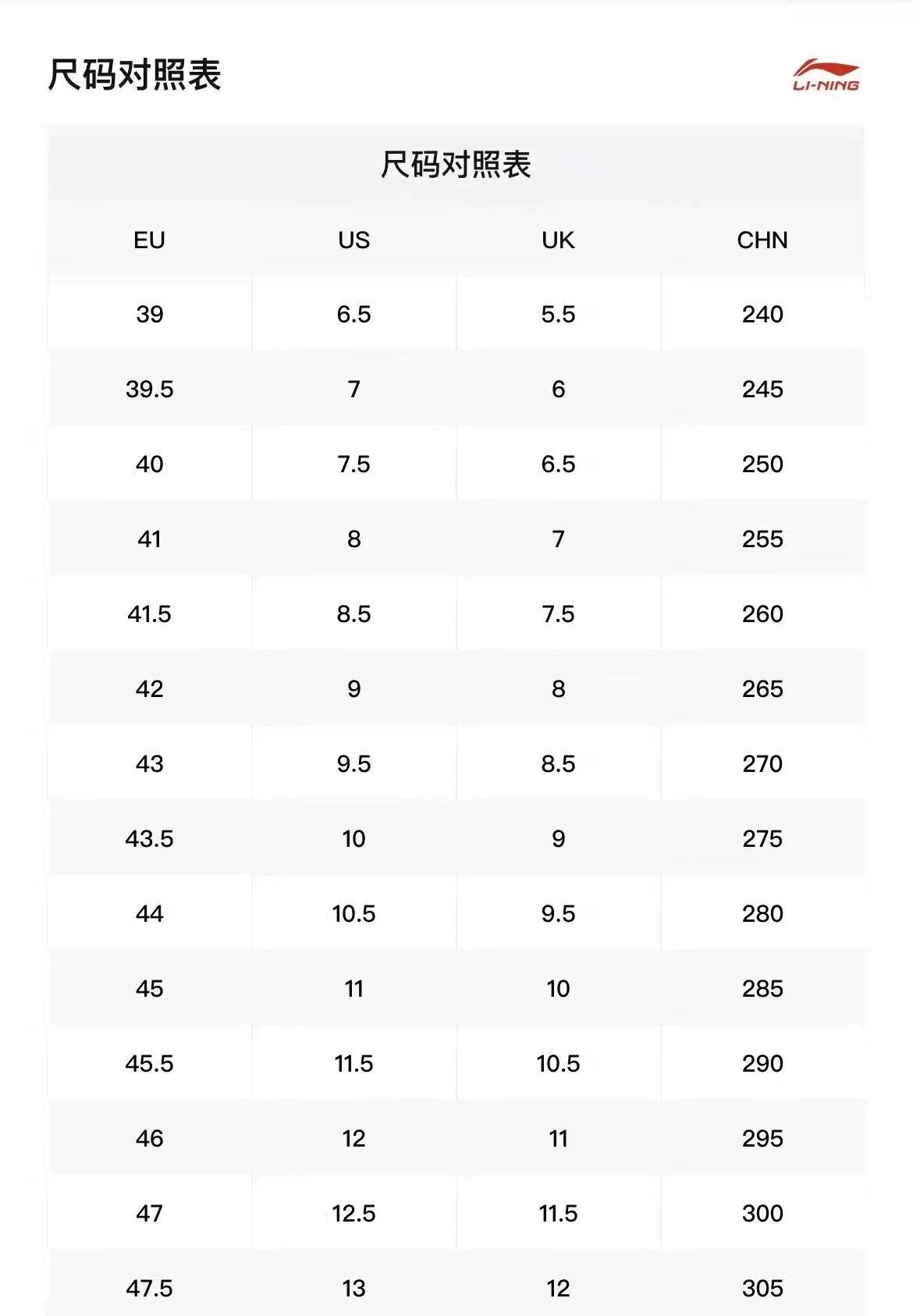Click the CHN size 265 cell
The height and width of the screenshot is (1316, 913).
(762, 689)
